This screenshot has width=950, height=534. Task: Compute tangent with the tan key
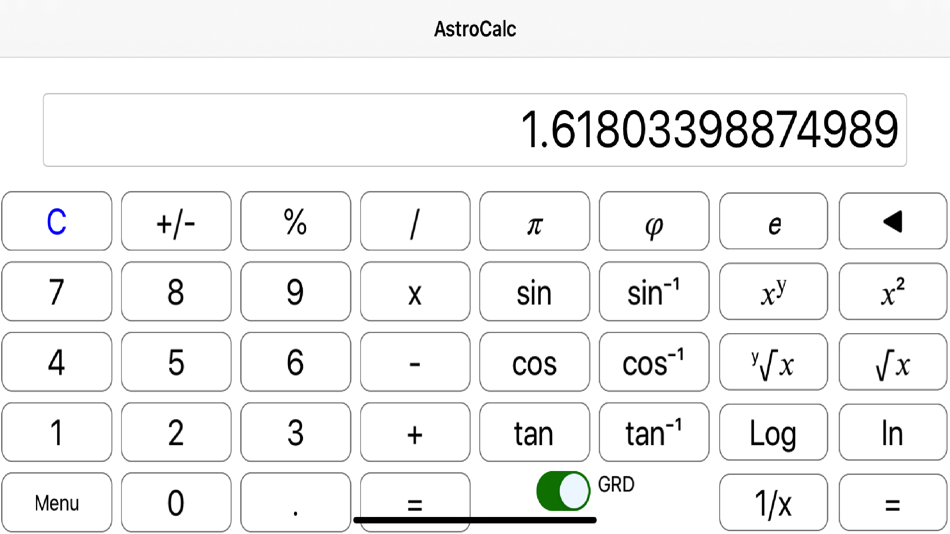point(534,432)
